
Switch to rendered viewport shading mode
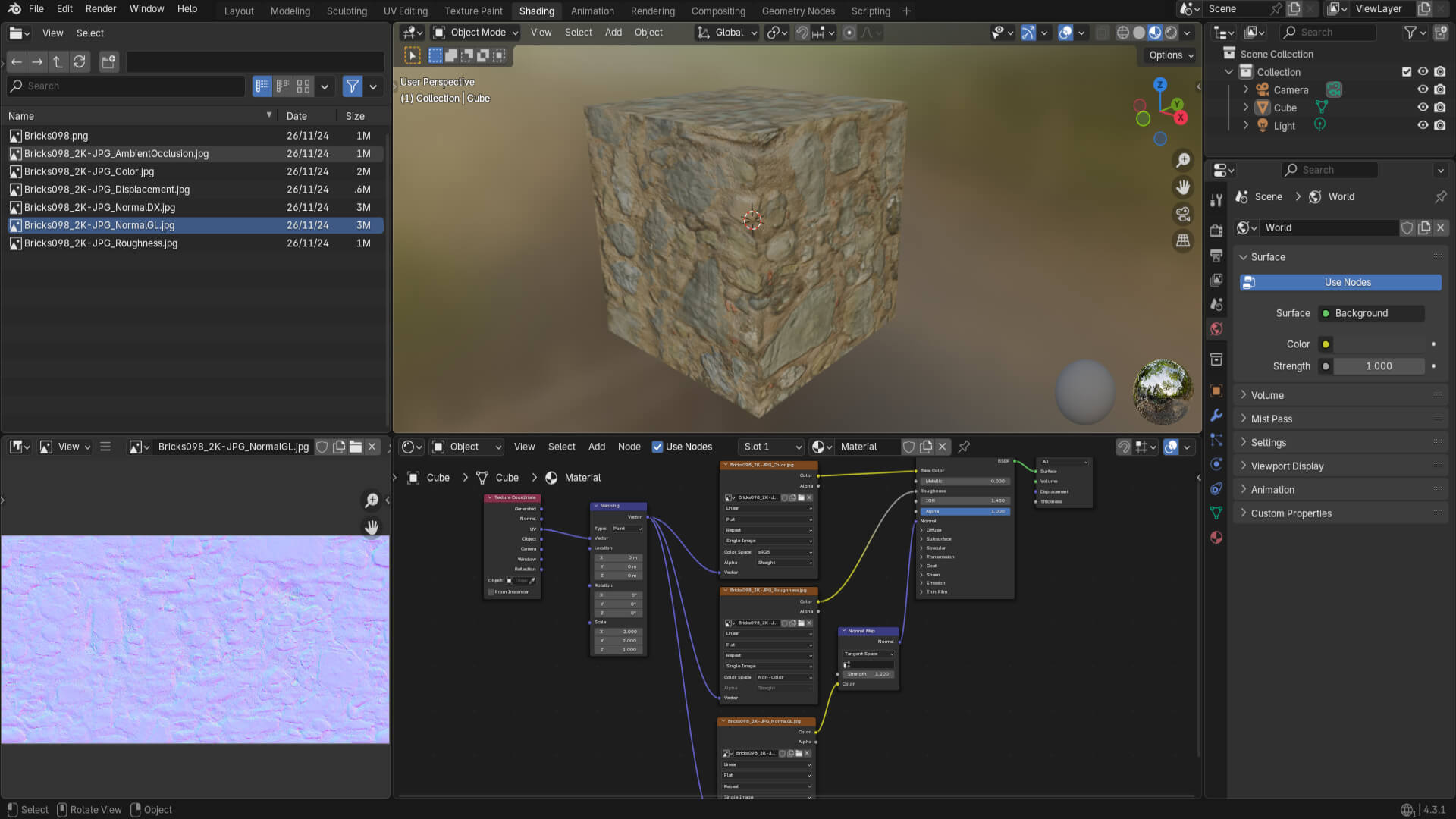[x=1171, y=33]
